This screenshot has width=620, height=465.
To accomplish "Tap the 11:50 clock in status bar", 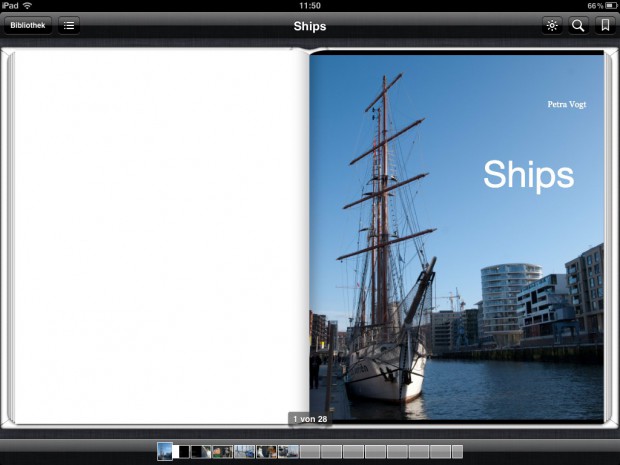I will tap(310, 6).
